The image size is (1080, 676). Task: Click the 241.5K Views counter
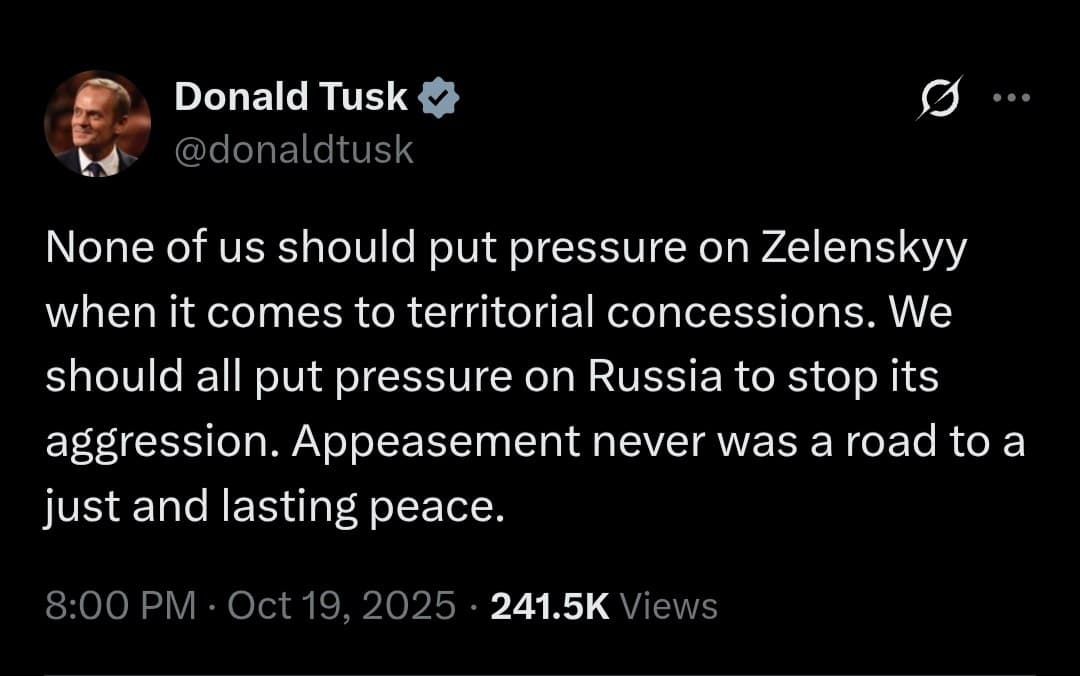click(548, 604)
